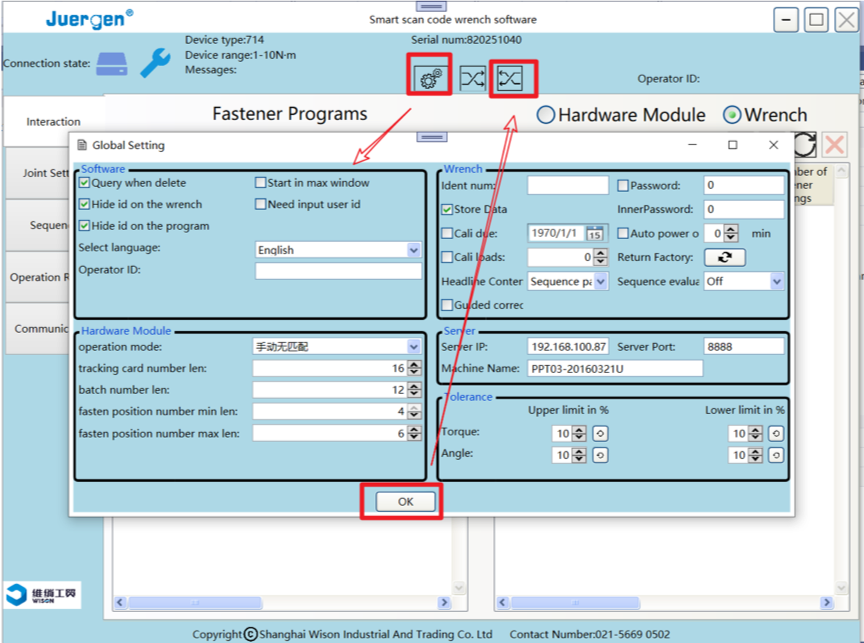Uncheck Query when delete
This screenshot has width=864, height=643.
[85, 183]
